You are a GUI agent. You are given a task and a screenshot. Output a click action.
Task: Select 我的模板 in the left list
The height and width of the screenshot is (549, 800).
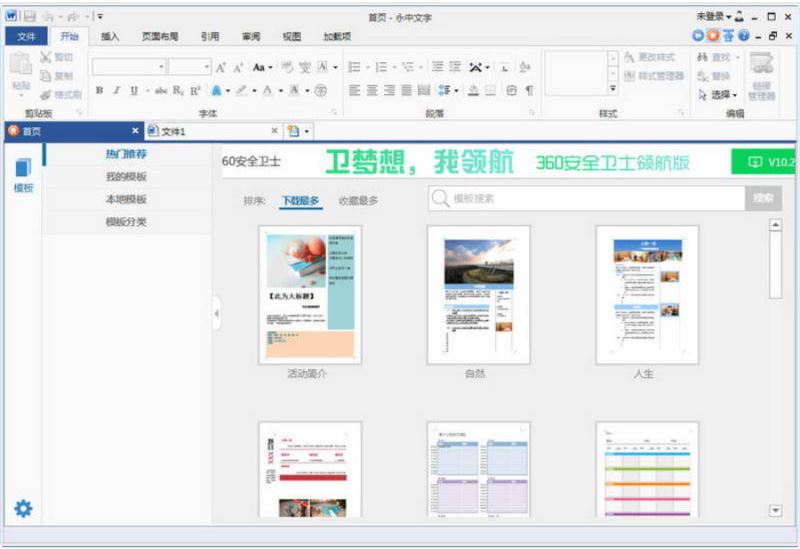click(126, 177)
